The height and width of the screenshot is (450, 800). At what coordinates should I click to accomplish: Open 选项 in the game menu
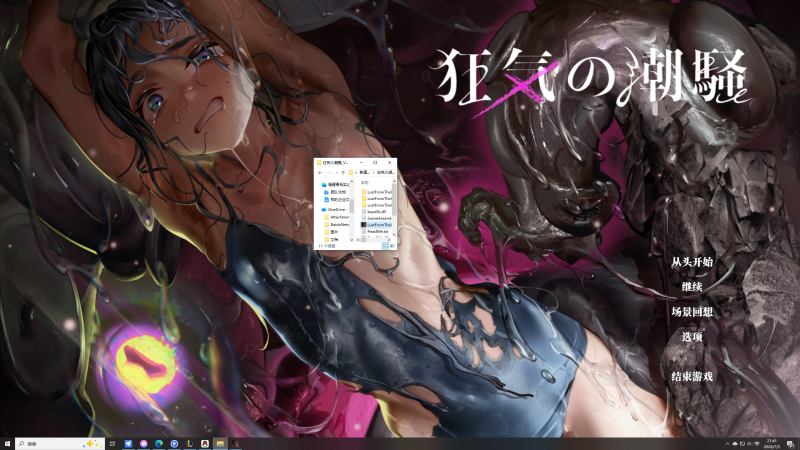coord(692,337)
